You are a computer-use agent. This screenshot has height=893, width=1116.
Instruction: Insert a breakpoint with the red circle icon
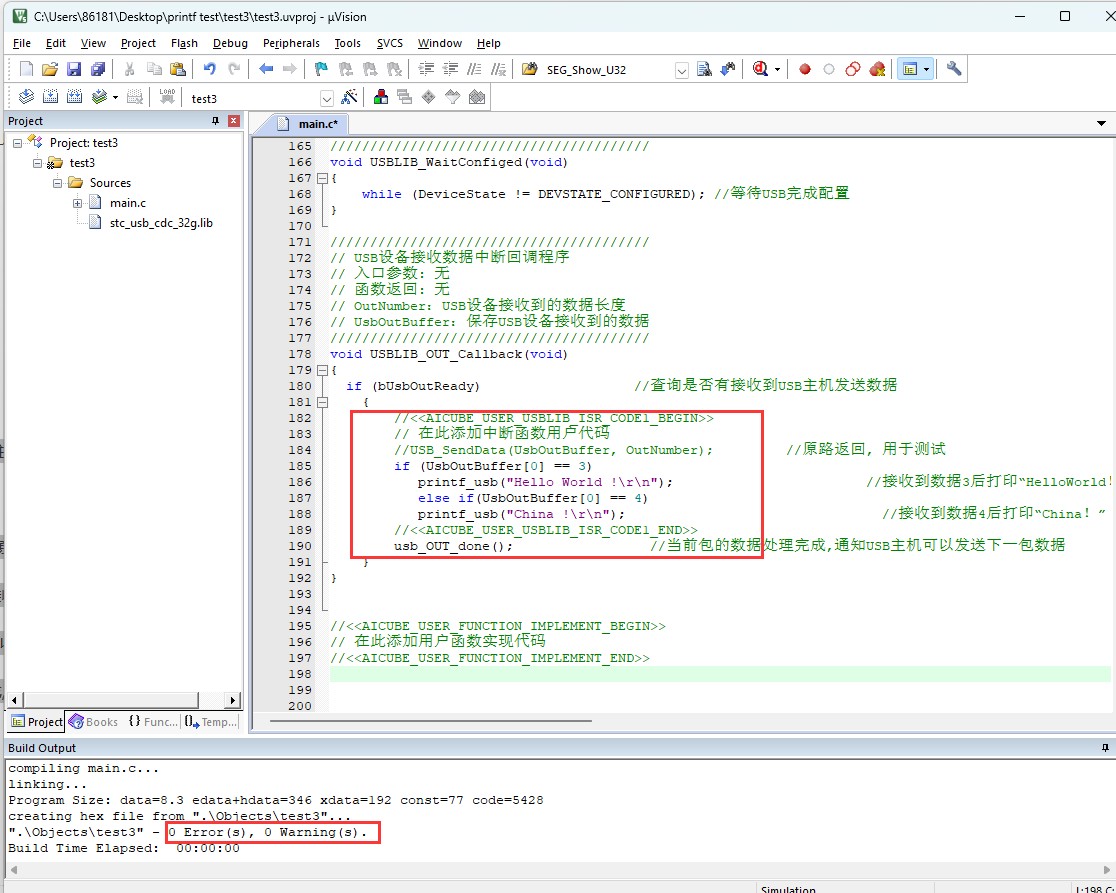click(x=804, y=69)
